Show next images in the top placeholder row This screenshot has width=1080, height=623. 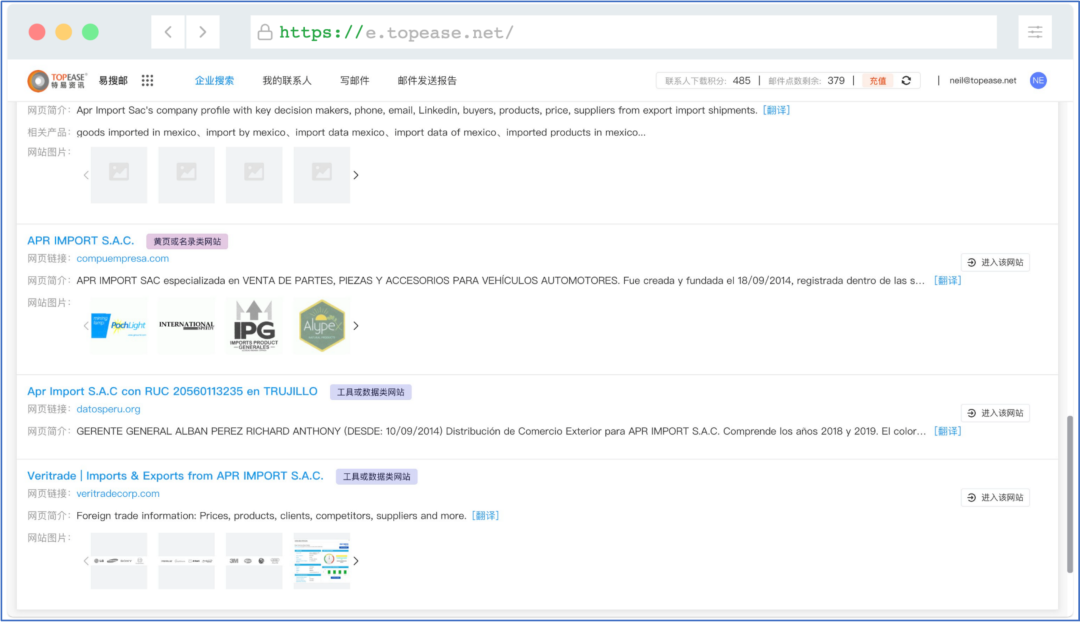coord(356,175)
